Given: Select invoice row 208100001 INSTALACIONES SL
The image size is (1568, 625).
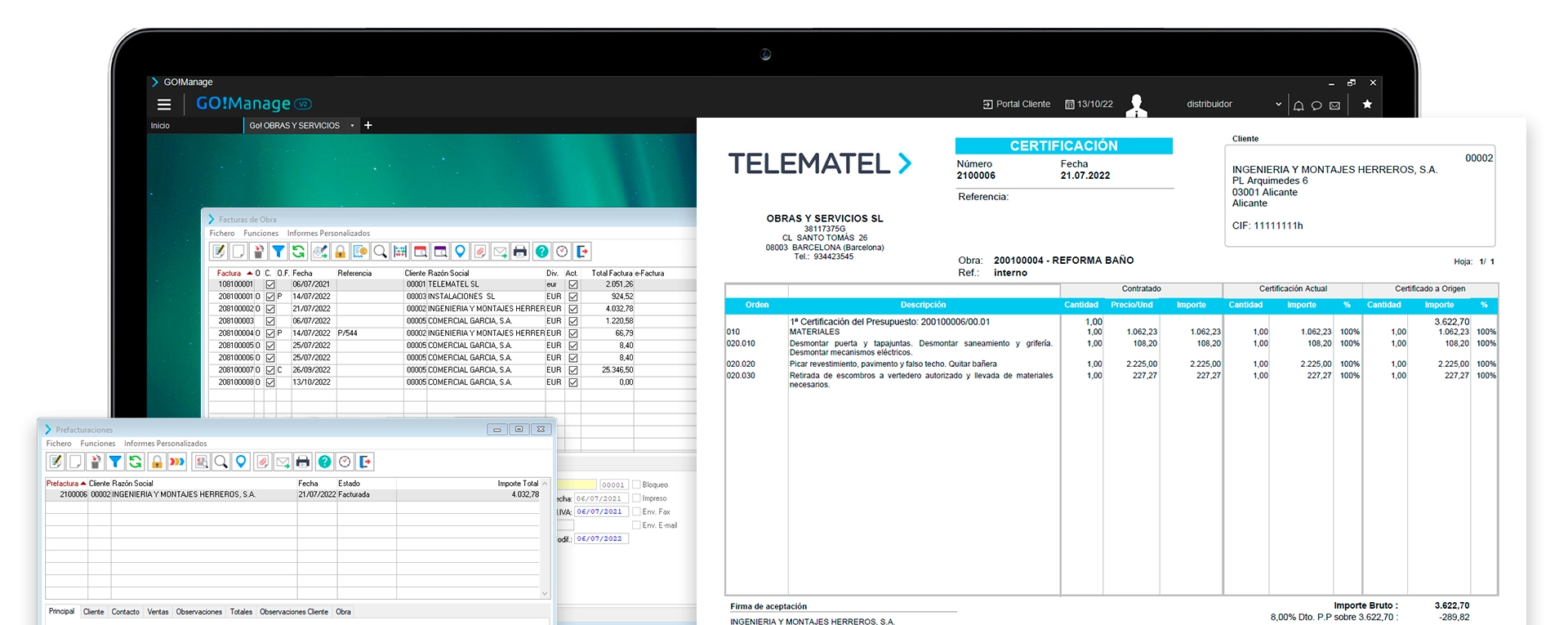Looking at the screenshot, I should coord(452,297).
